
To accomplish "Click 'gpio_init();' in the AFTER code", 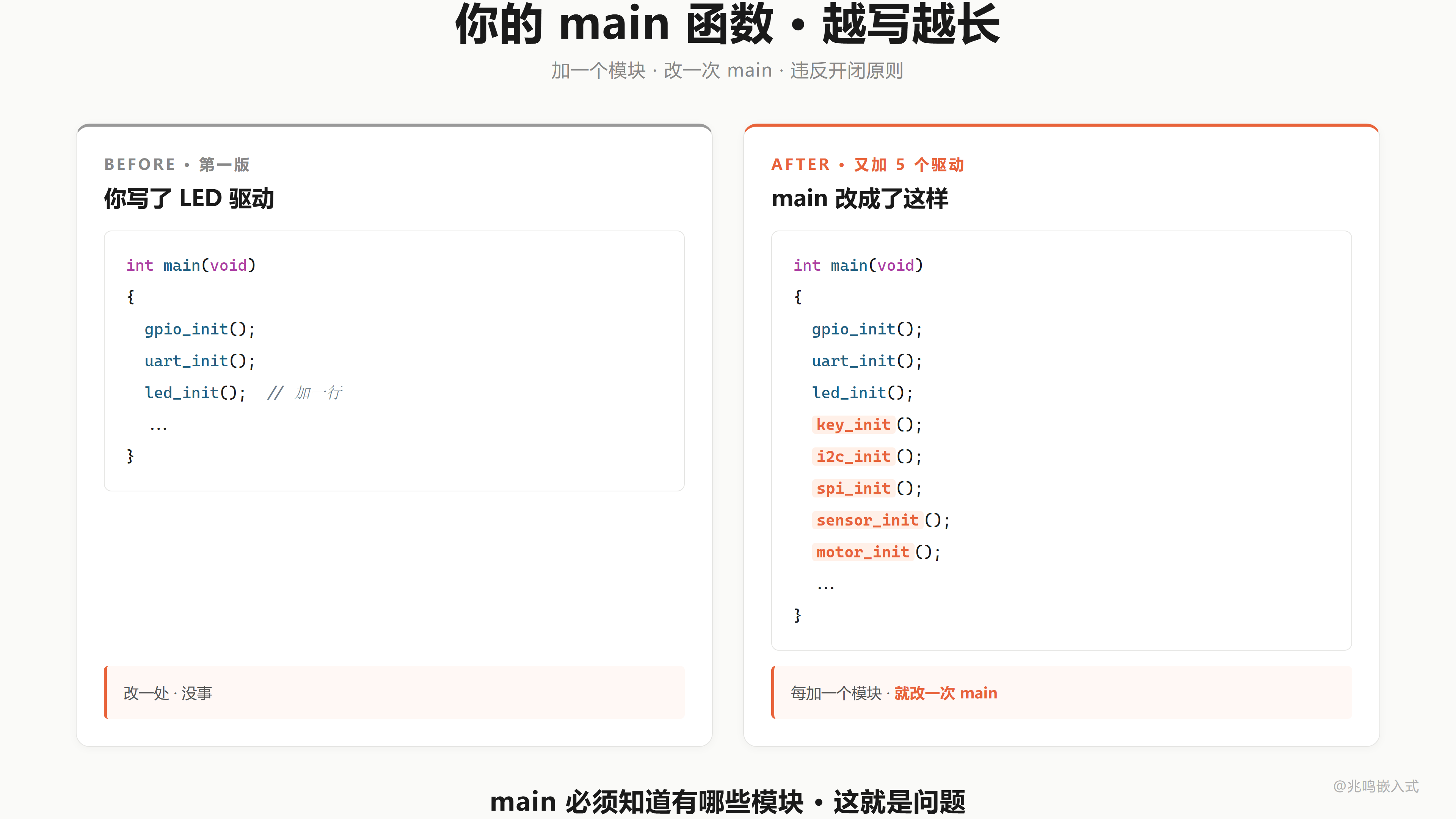I will tap(866, 329).
